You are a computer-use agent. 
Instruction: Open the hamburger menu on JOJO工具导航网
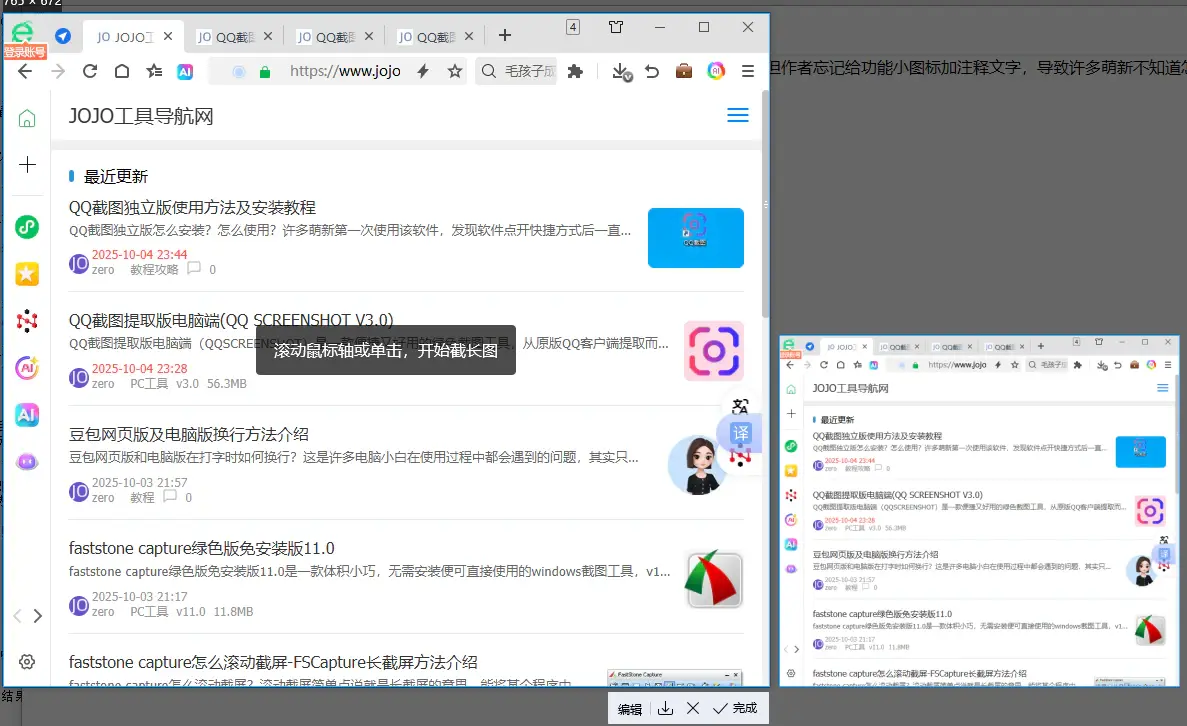738,116
